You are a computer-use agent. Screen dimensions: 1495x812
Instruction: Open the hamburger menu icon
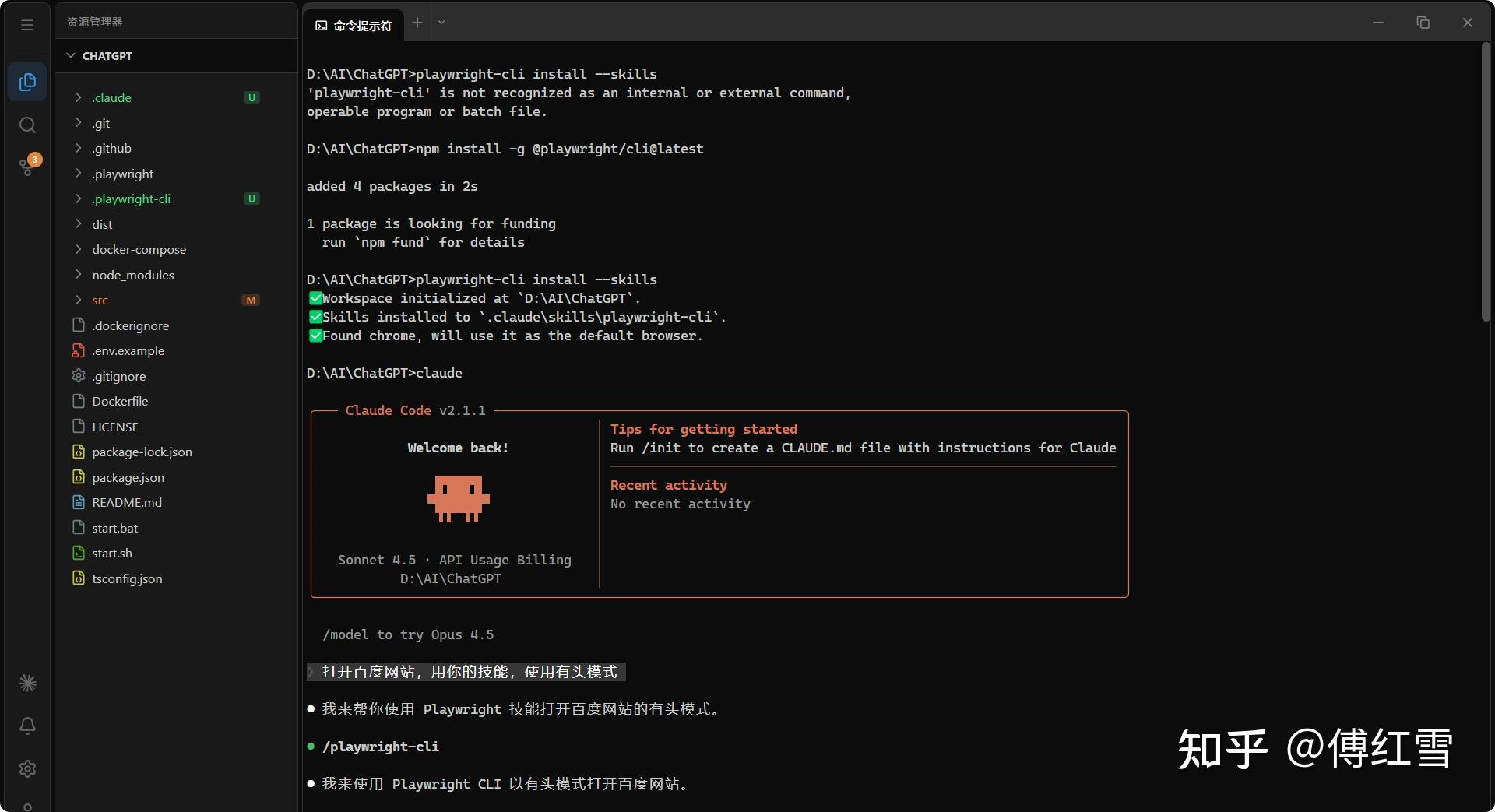27,25
